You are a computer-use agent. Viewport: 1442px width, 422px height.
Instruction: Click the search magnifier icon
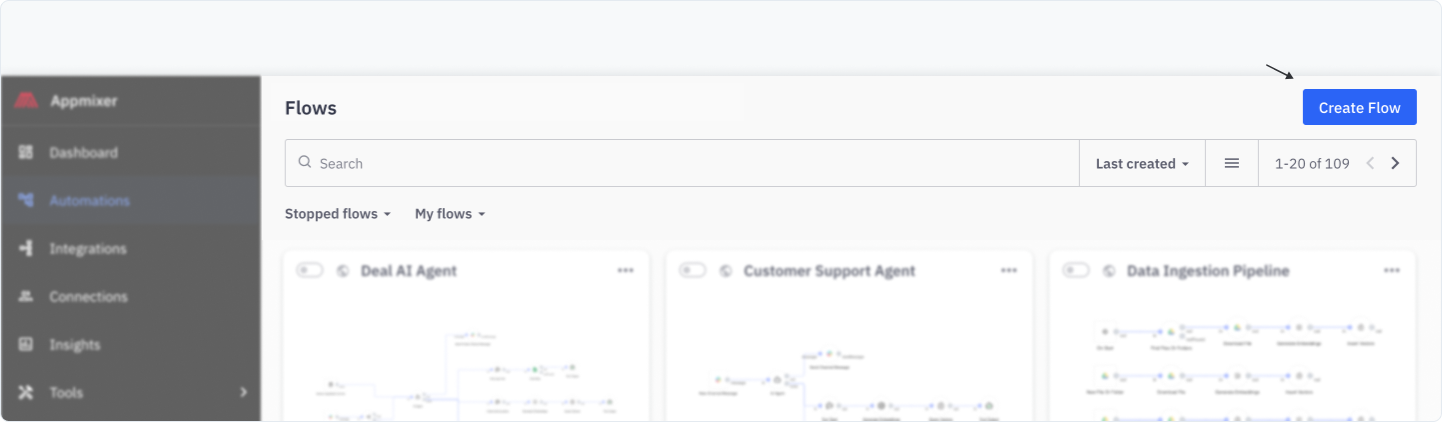point(305,163)
